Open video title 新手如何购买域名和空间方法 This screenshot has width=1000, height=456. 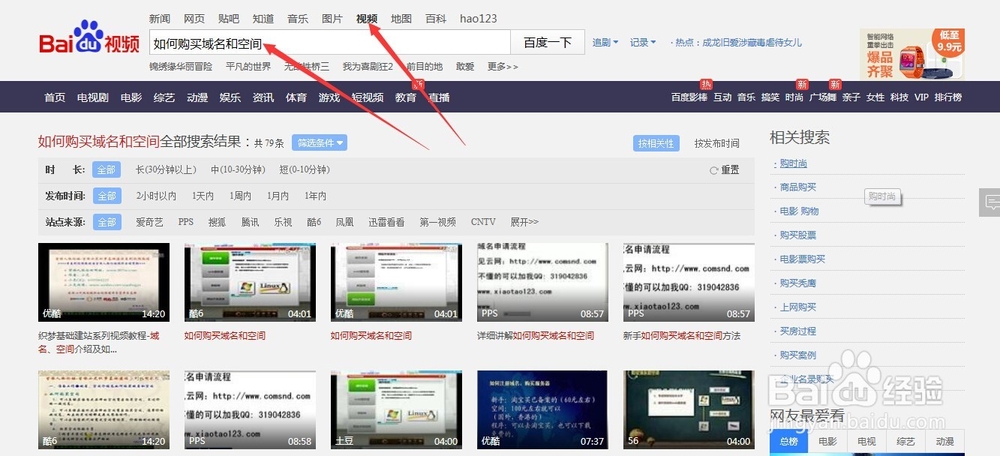click(x=682, y=335)
